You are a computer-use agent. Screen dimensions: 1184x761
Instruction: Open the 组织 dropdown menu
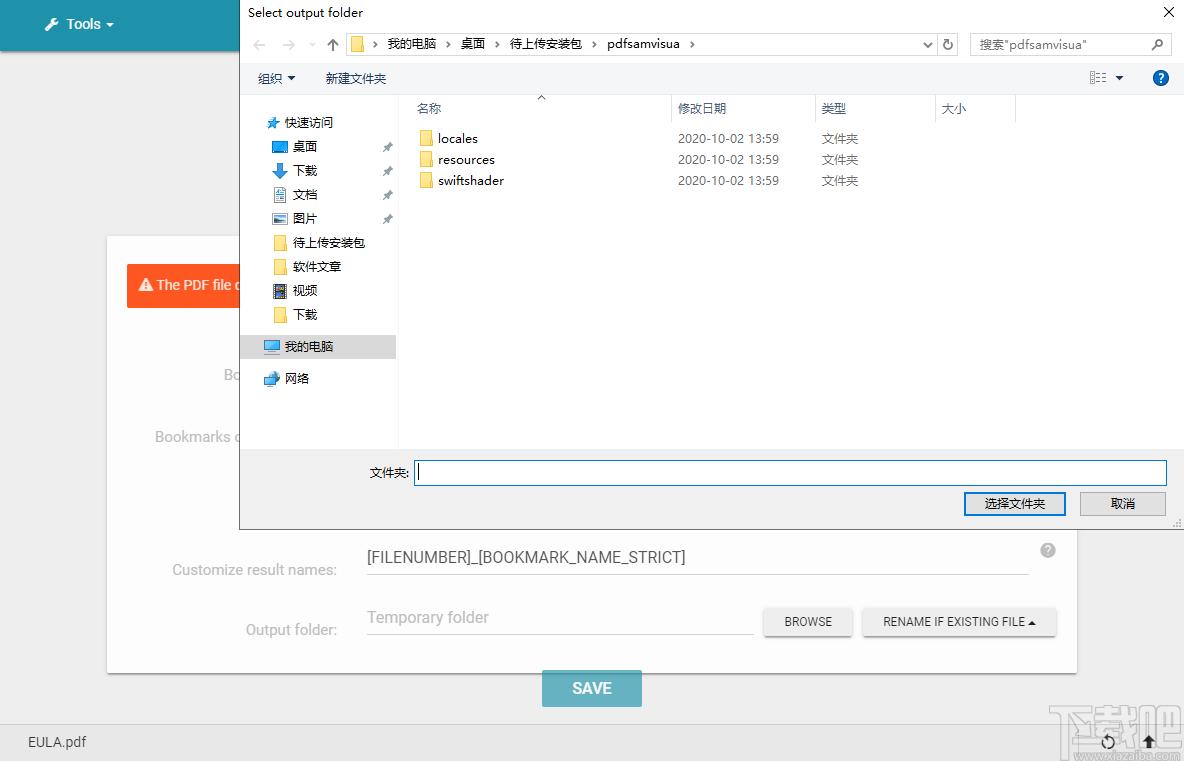click(x=276, y=79)
